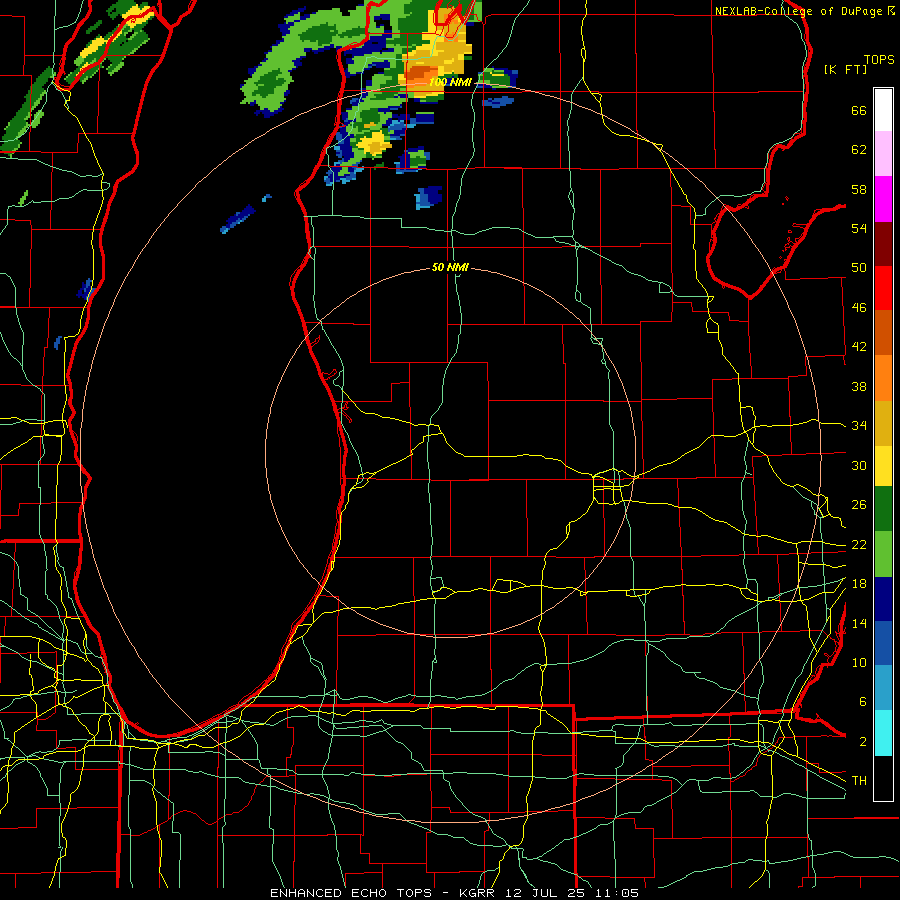Click the "10" legend value
900x900 pixels.
click(859, 662)
